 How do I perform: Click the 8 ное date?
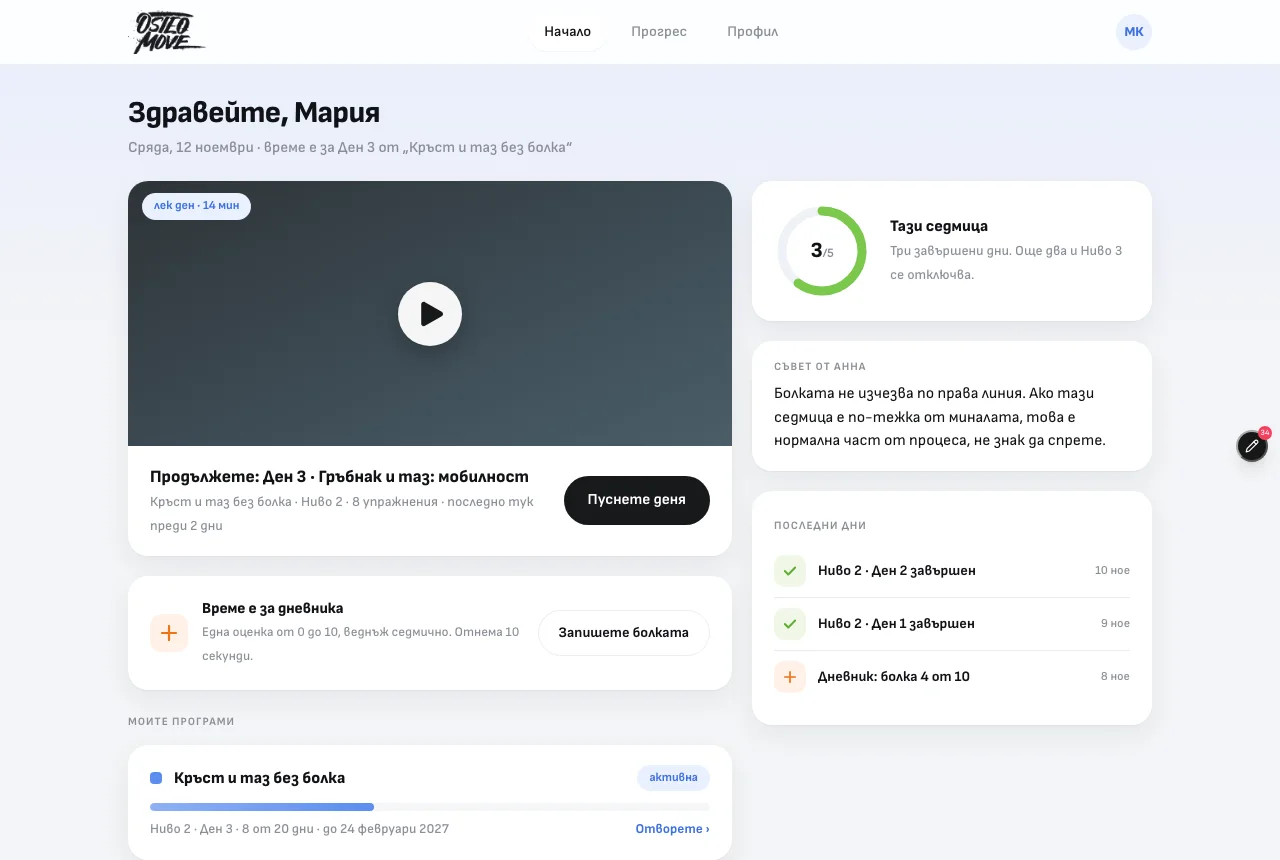pyautogui.click(x=1115, y=677)
